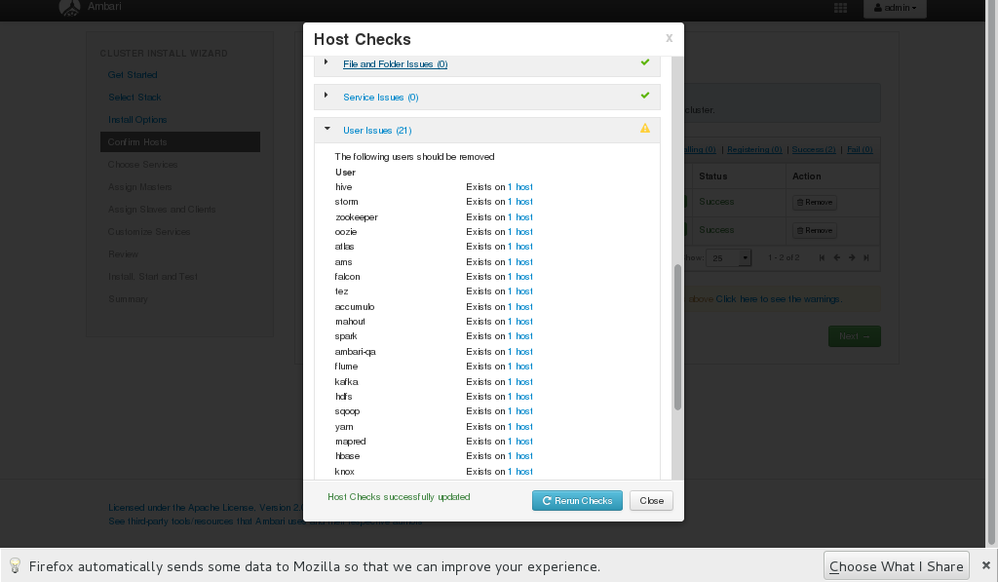Viewport: 998px width, 582px height.
Task: Go to previous page arrow icon
Action: [x=836, y=258]
